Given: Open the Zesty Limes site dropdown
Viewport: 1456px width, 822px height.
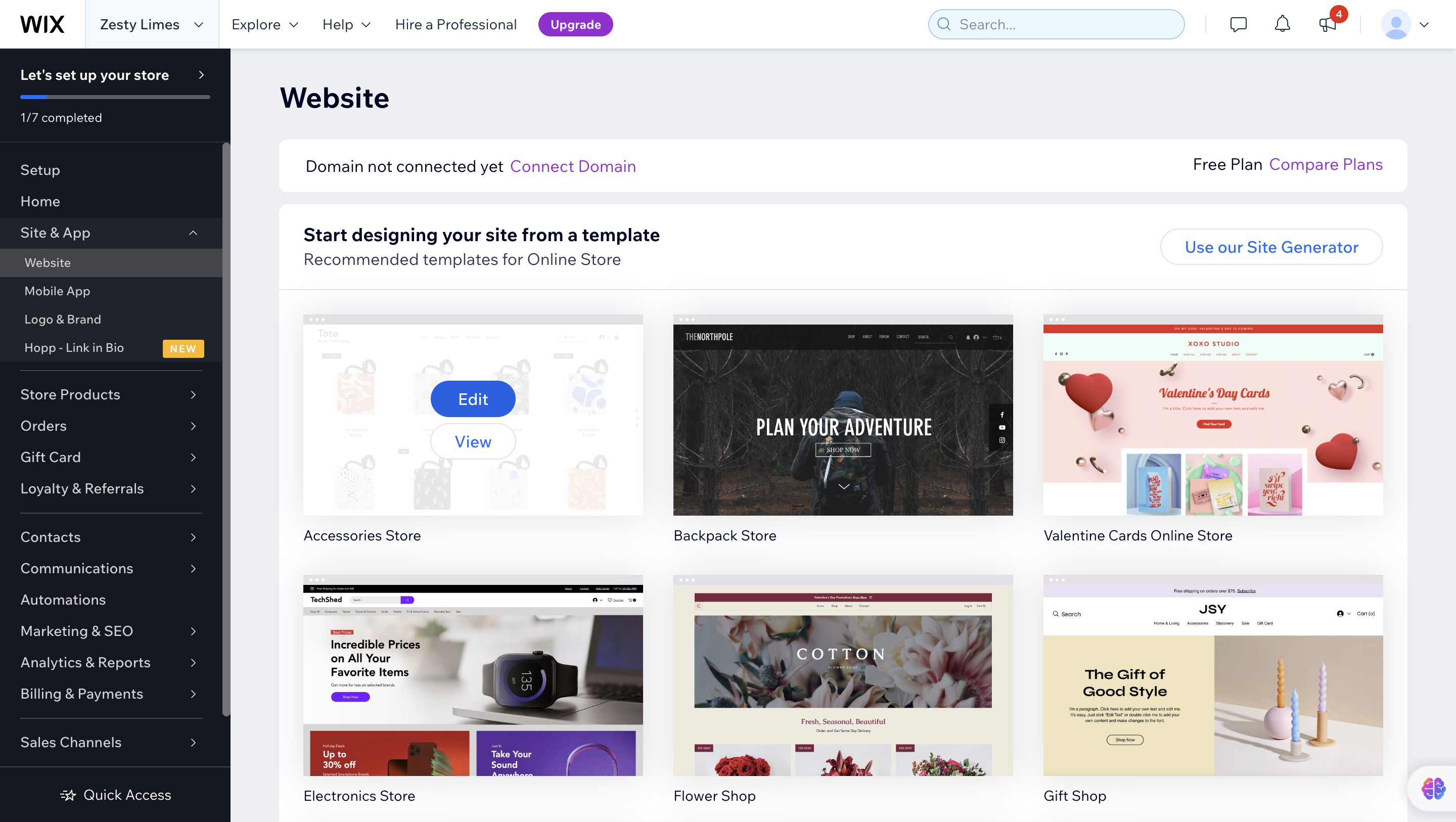Looking at the screenshot, I should coord(152,24).
